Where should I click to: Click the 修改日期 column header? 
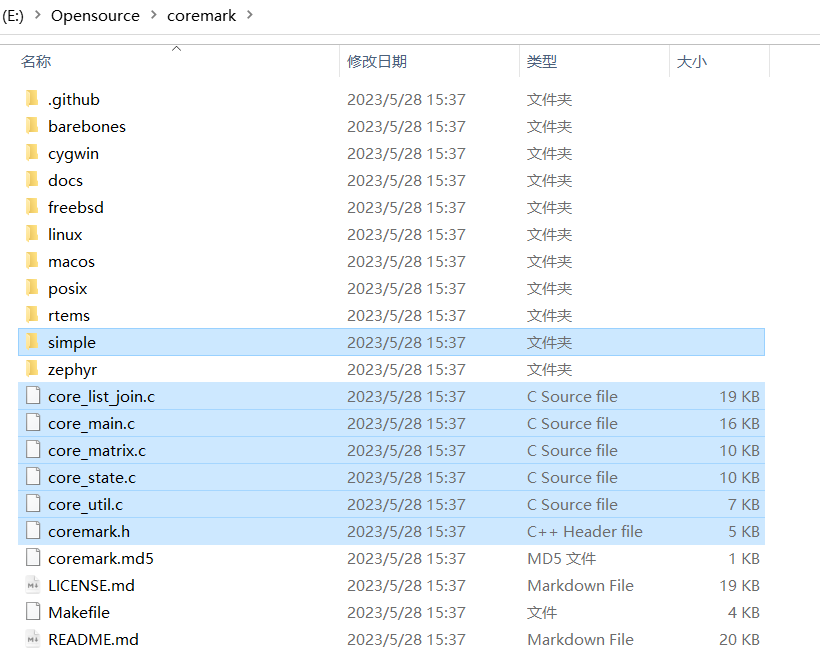click(377, 61)
